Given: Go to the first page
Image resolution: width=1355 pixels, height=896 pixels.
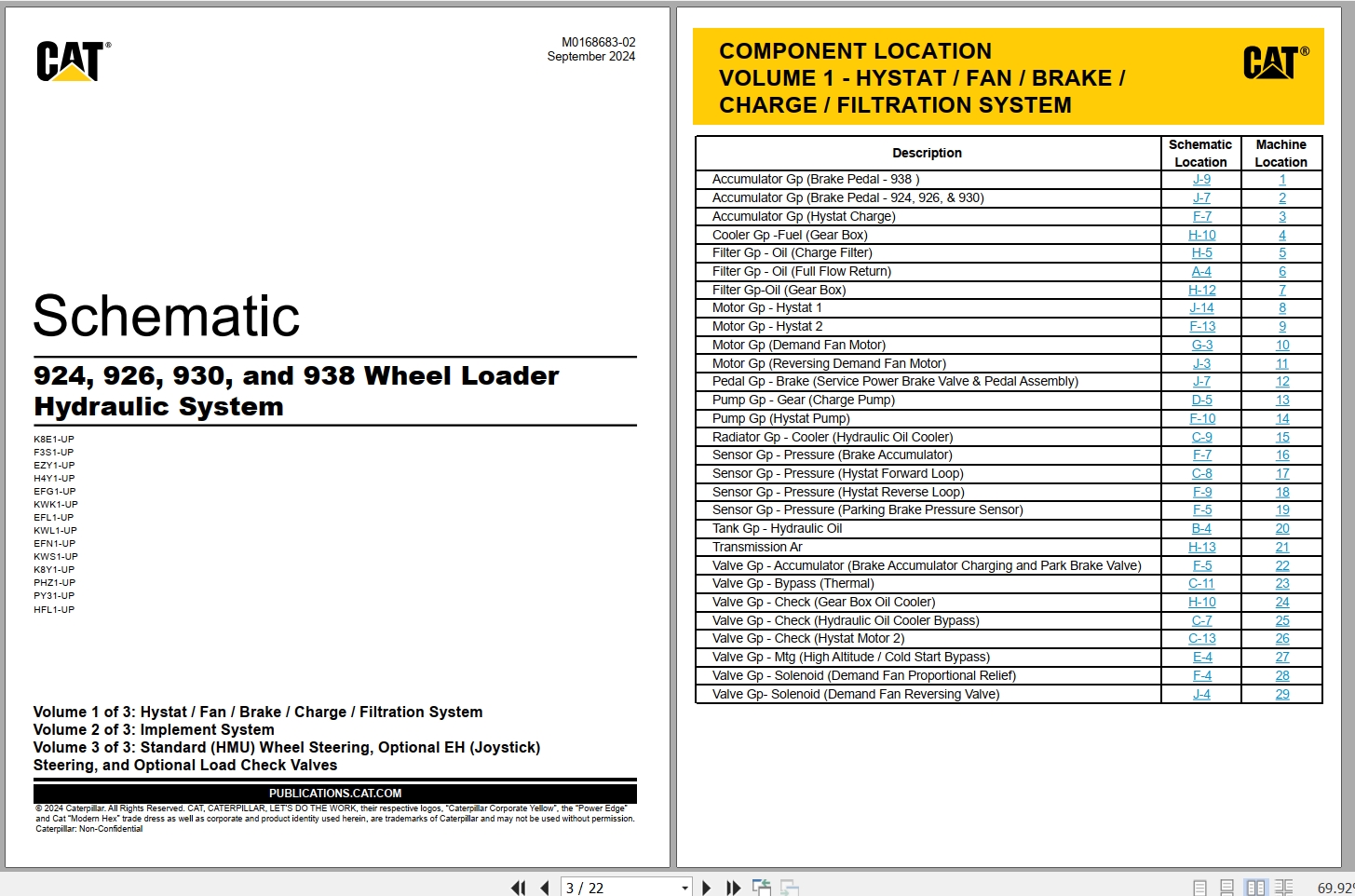Looking at the screenshot, I should click(x=518, y=888).
